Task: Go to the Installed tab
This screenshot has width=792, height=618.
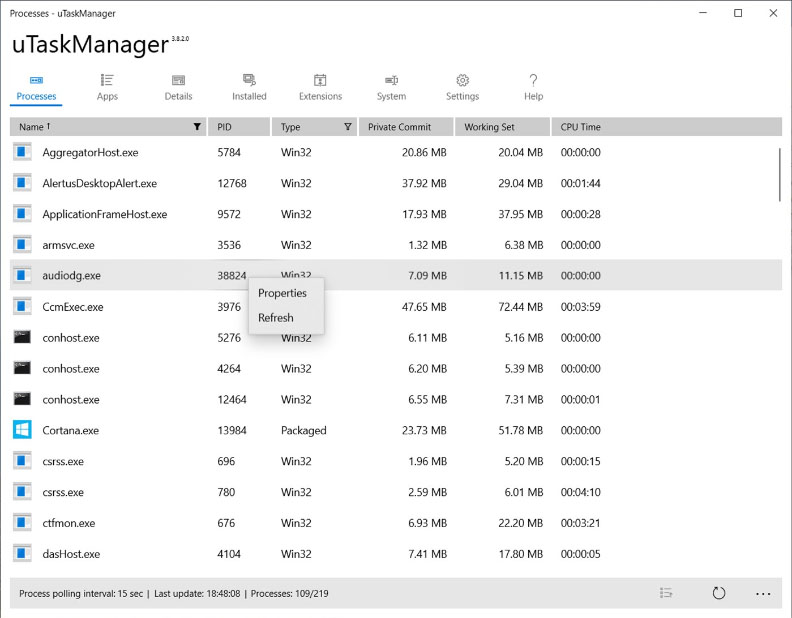Action: click(x=249, y=88)
